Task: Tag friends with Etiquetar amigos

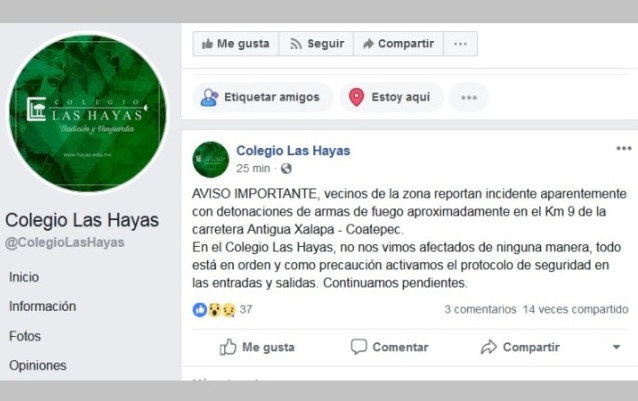Action: [262, 97]
